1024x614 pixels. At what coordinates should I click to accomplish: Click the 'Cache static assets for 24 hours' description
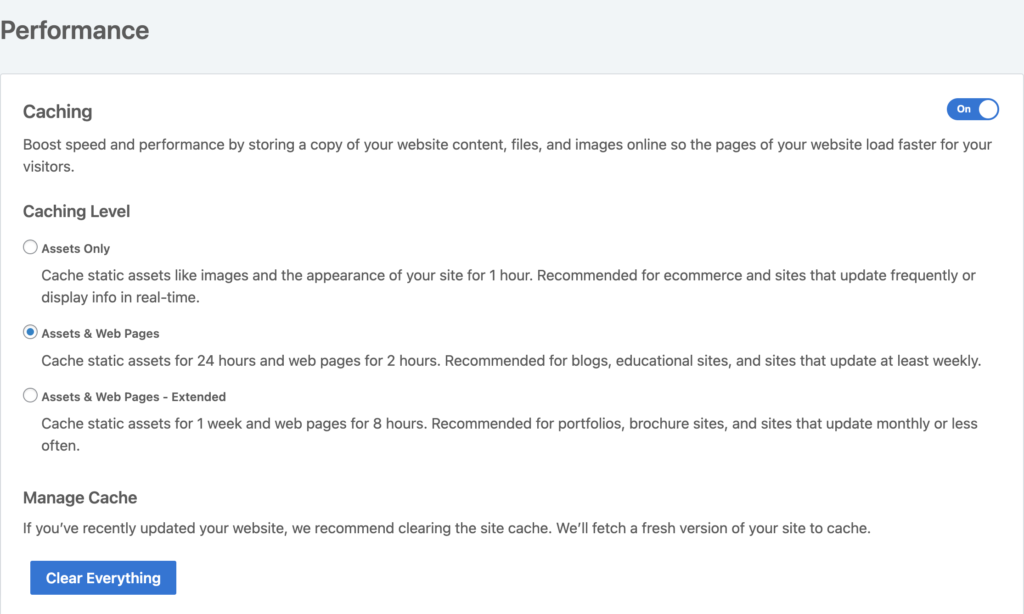tap(511, 361)
